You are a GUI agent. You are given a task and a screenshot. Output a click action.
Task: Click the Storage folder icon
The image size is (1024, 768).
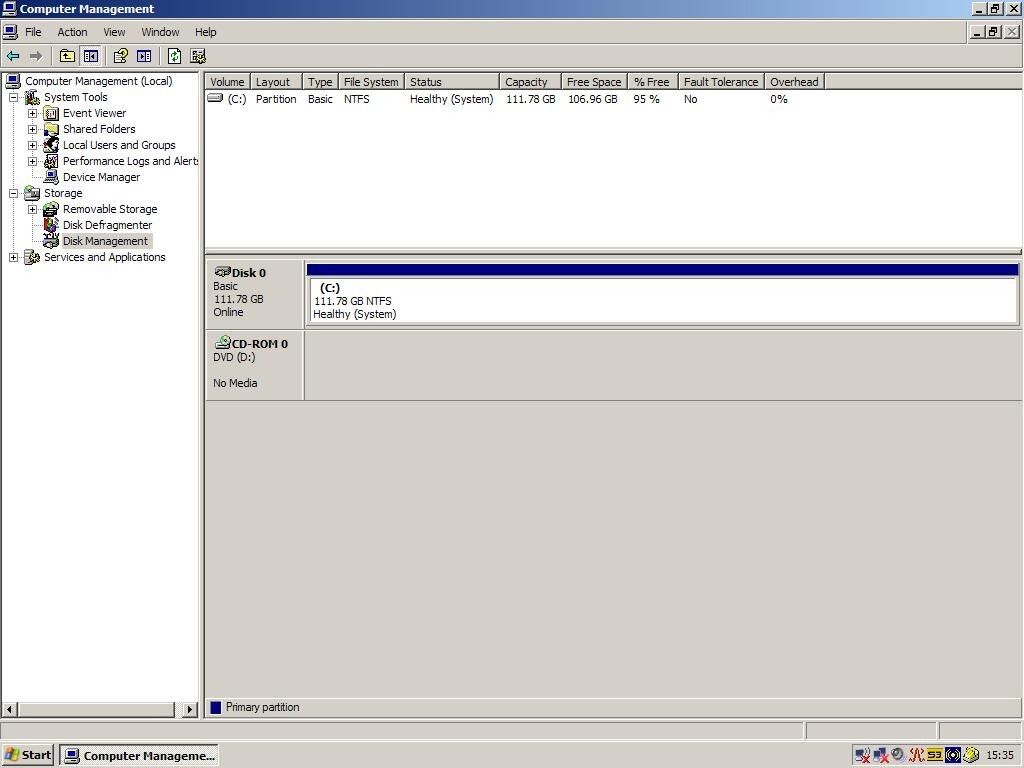(32, 193)
